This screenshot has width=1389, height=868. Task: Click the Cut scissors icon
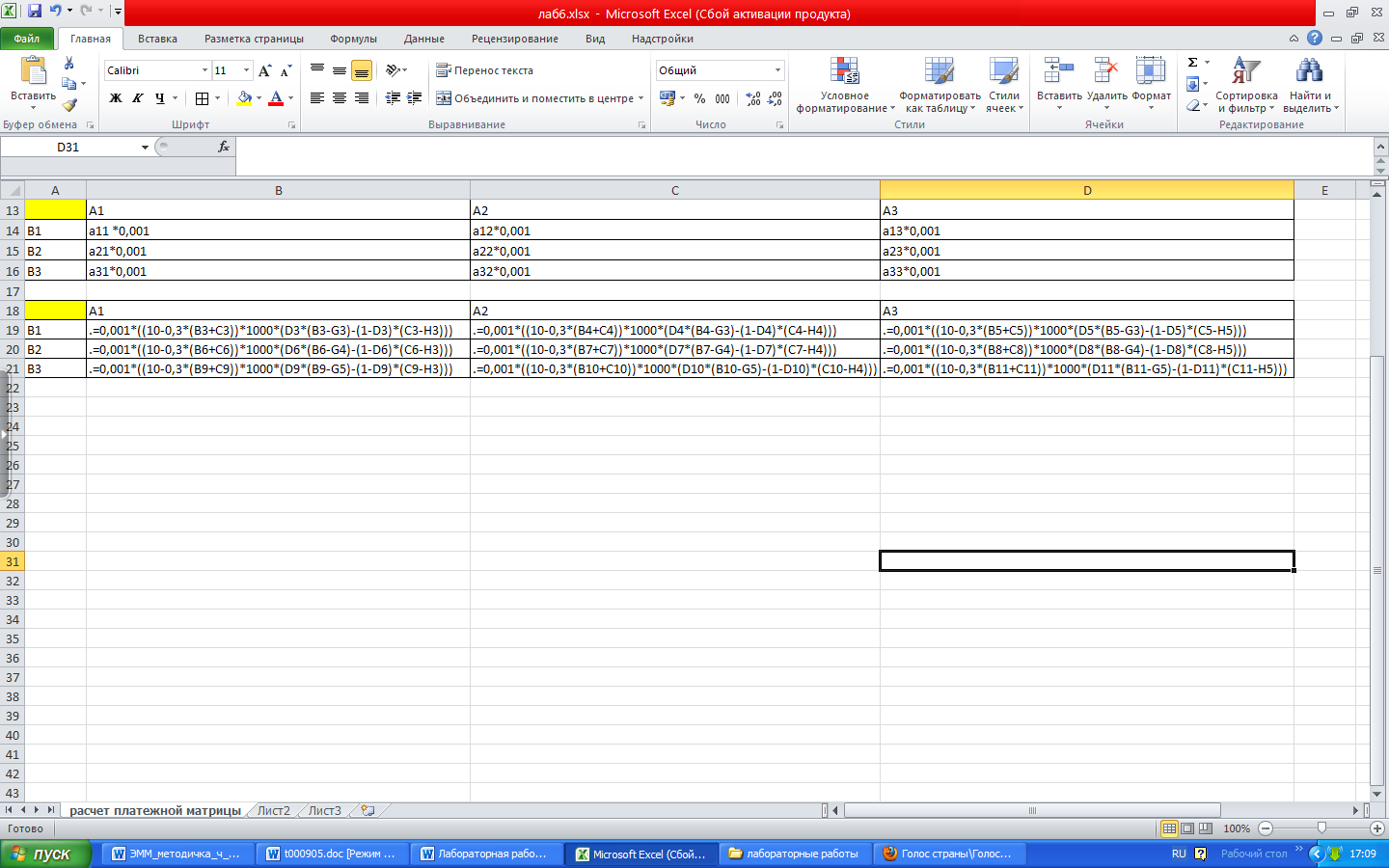(x=68, y=63)
